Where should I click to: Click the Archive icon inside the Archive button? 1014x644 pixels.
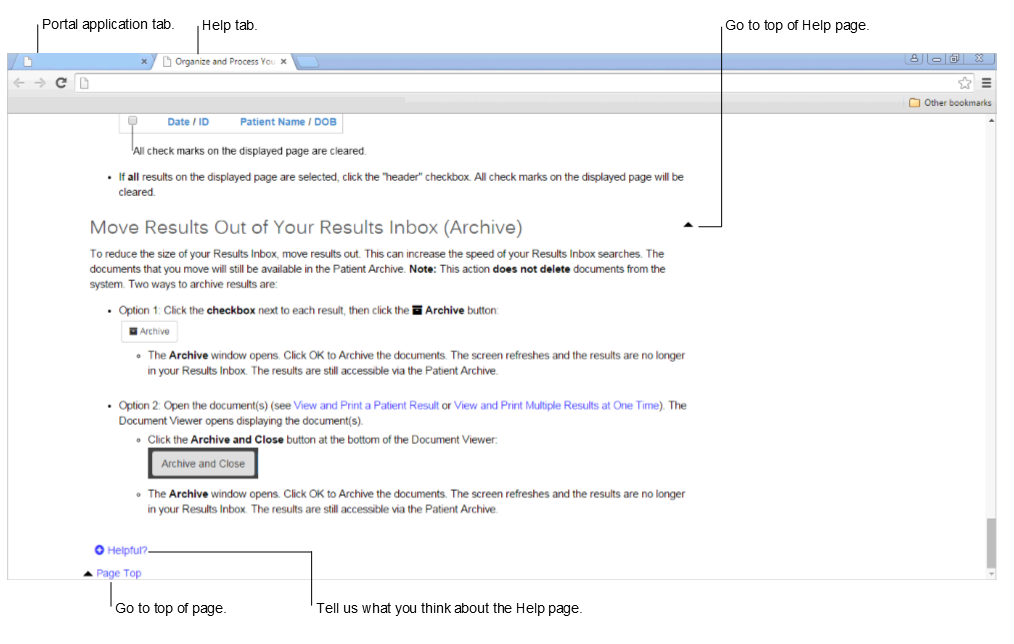pyautogui.click(x=134, y=331)
